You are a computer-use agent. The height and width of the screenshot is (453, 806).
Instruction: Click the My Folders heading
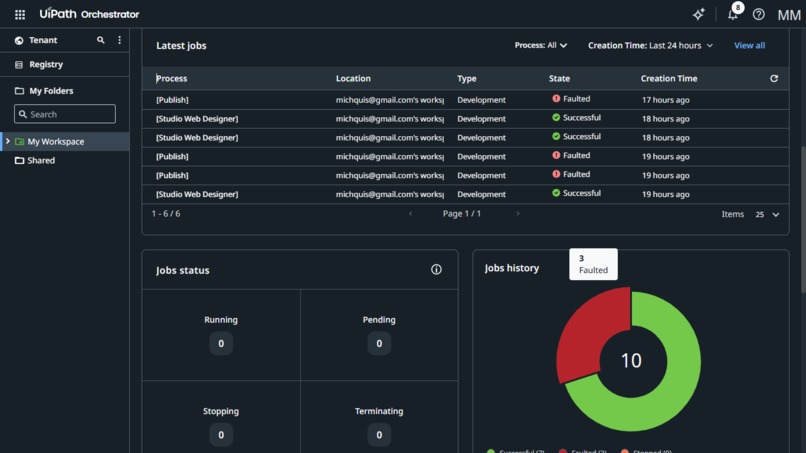51,90
